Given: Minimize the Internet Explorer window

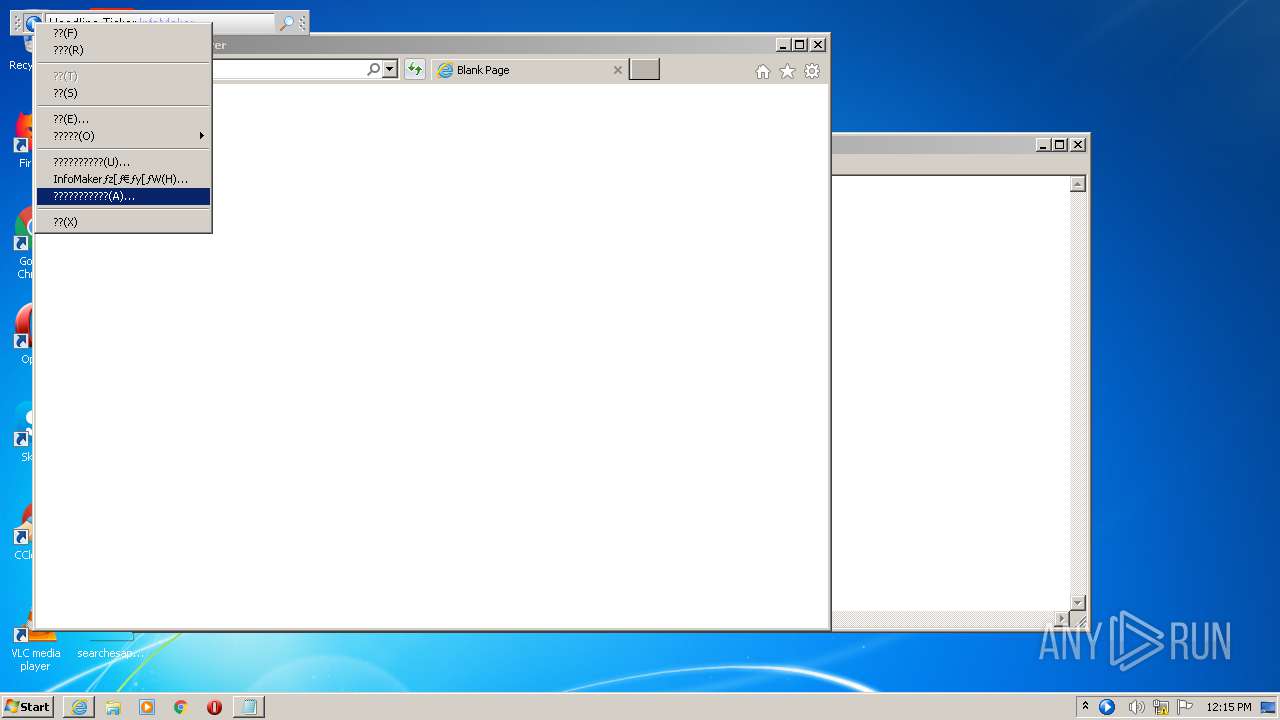Looking at the screenshot, I should 783,45.
